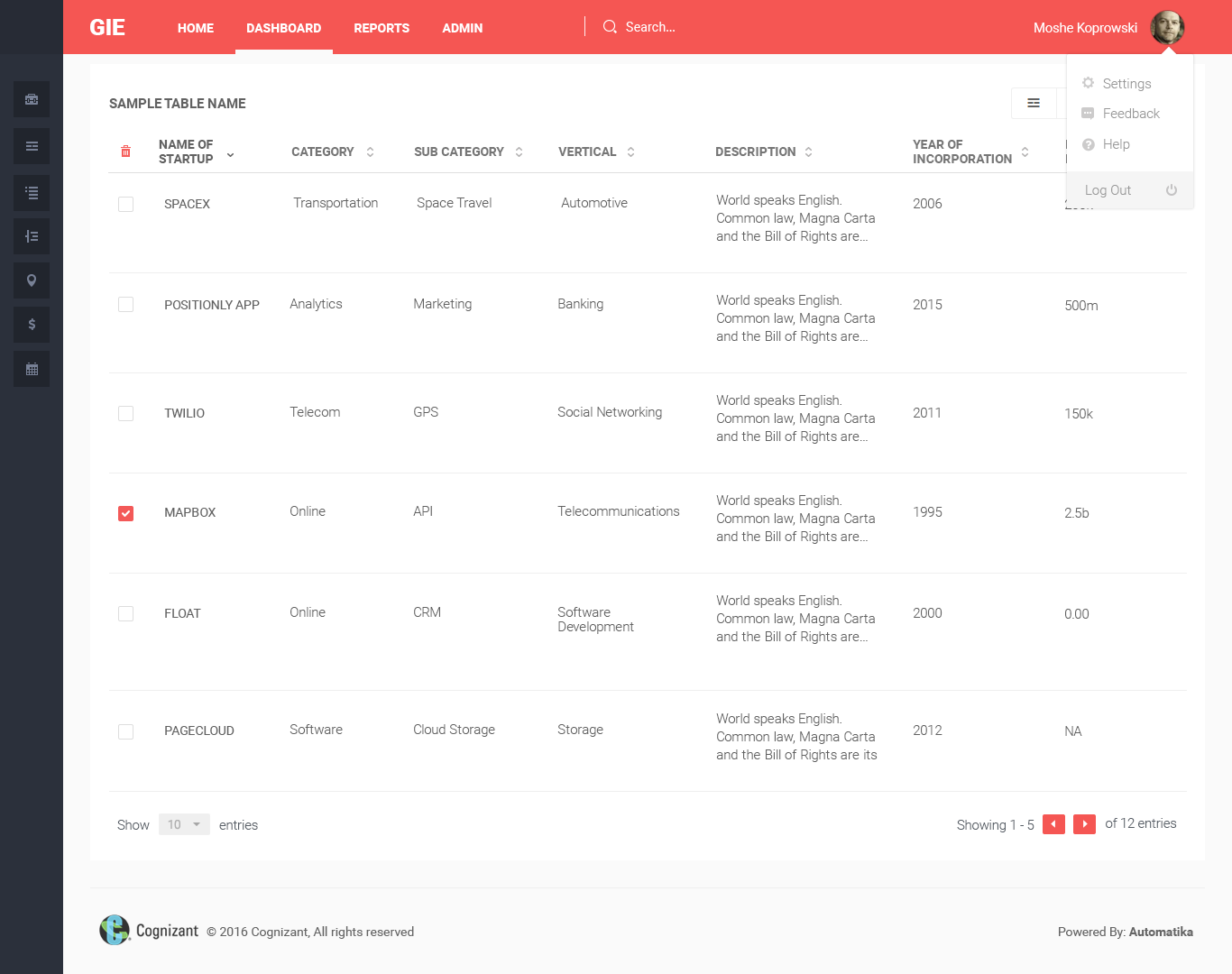Select the indented list sidebar icon
This screenshot has height=974, width=1232.
(32, 236)
